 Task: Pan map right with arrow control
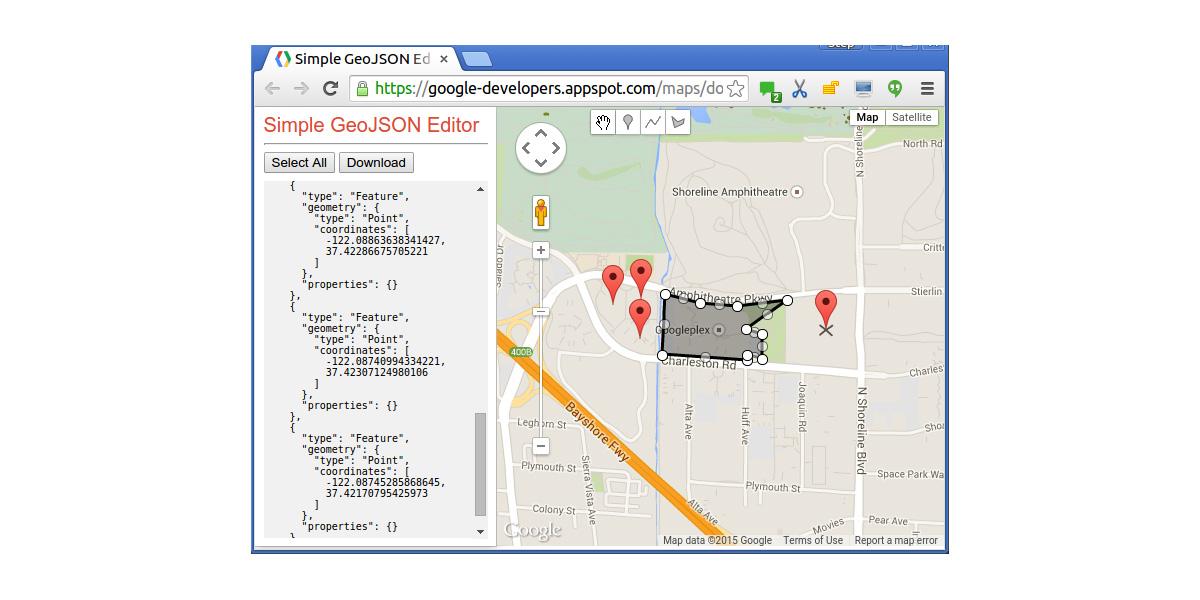pyautogui.click(x=558, y=149)
